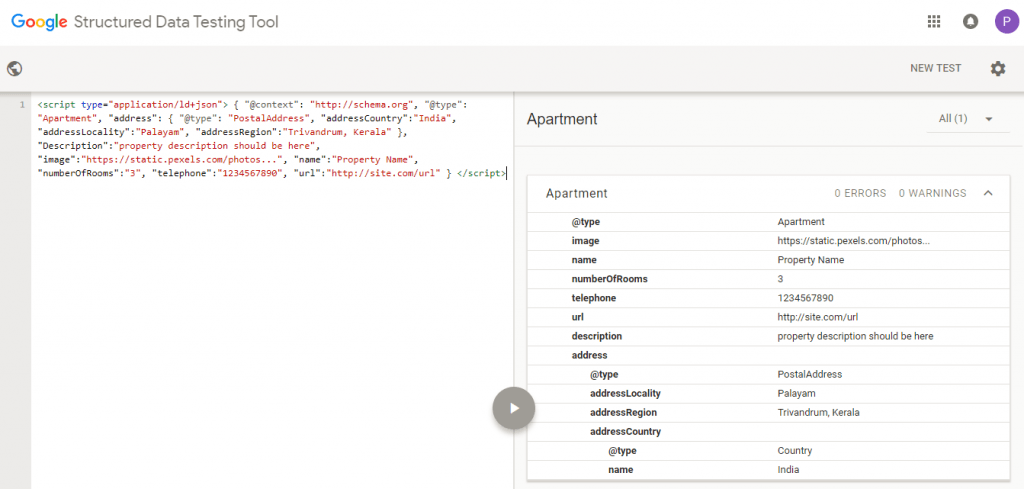1024x489 pixels.
Task: Click the Structured Data Testing Tool title
Action: [x=176, y=22]
